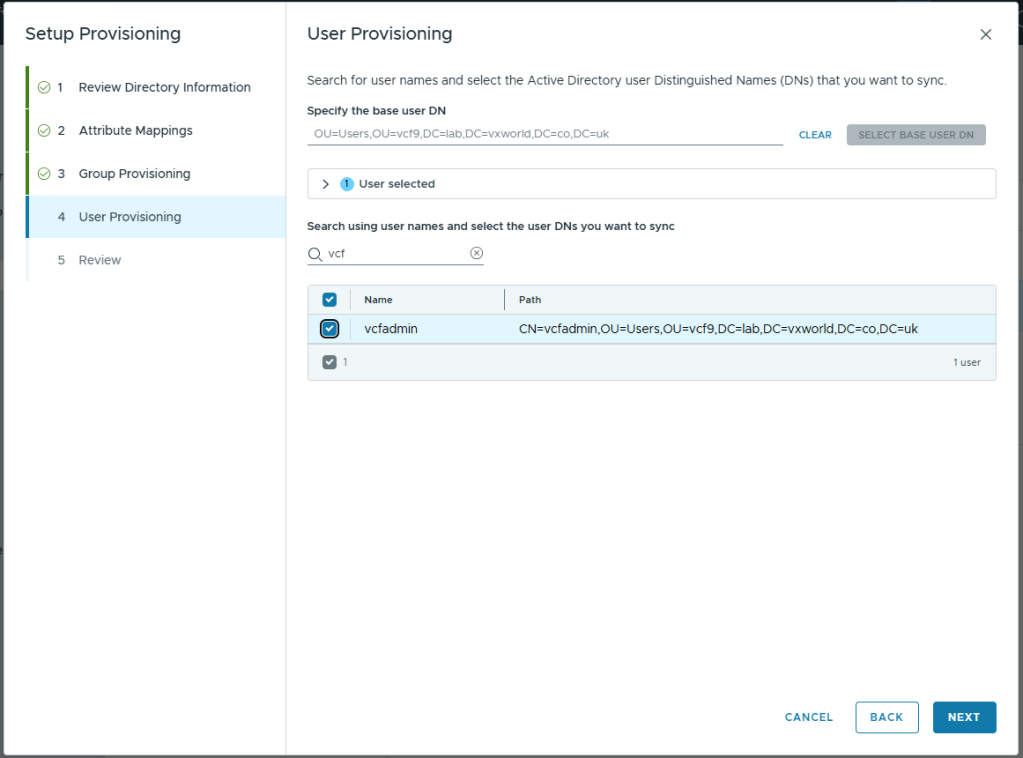The image size is (1023, 758).
Task: Click the Group Provisioning completed checkmark icon
Action: pos(44,174)
